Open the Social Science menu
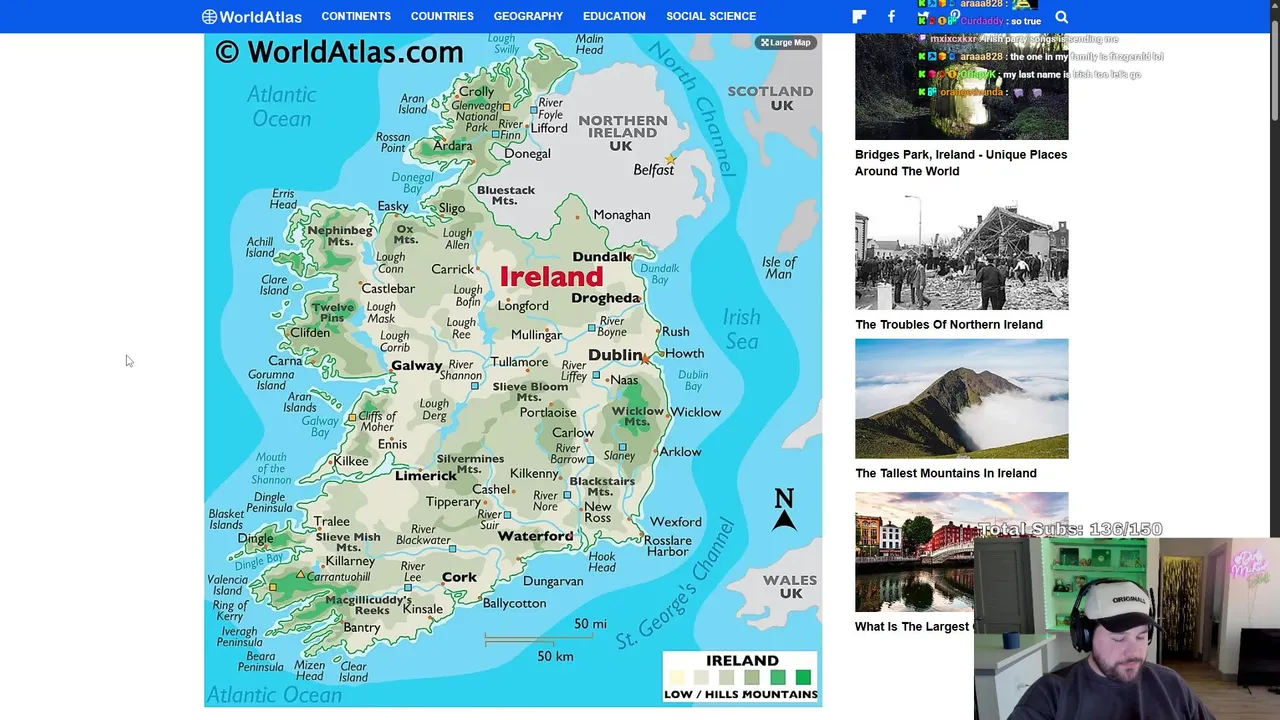The height and width of the screenshot is (720, 1280). (x=711, y=16)
